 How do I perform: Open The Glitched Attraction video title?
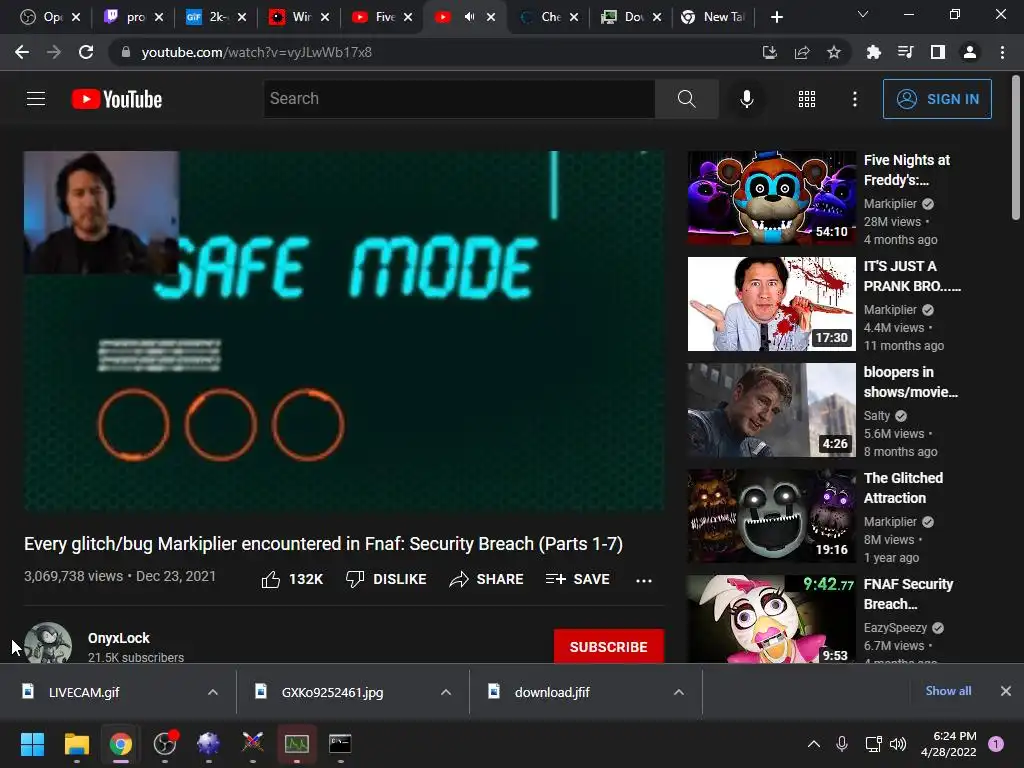pyautogui.click(x=903, y=488)
